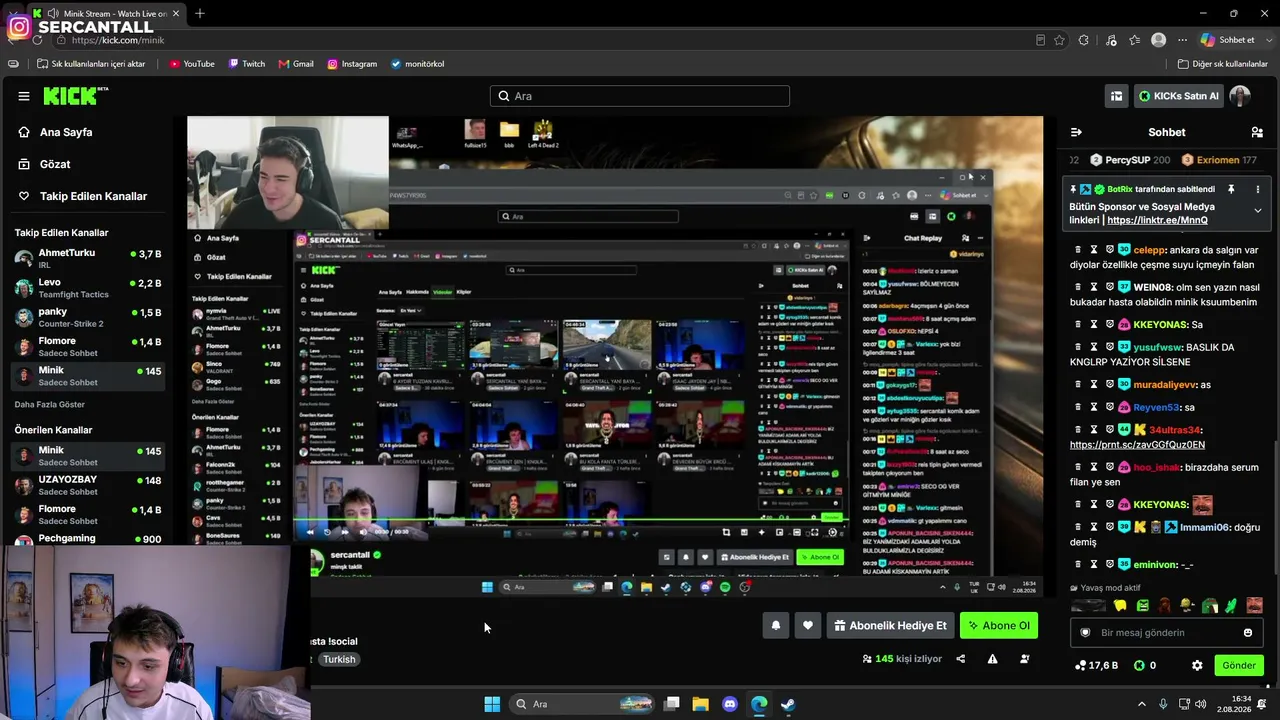Click Abonelik Hediye Et button
Screen dimensions: 1280x720
[x=890, y=626]
